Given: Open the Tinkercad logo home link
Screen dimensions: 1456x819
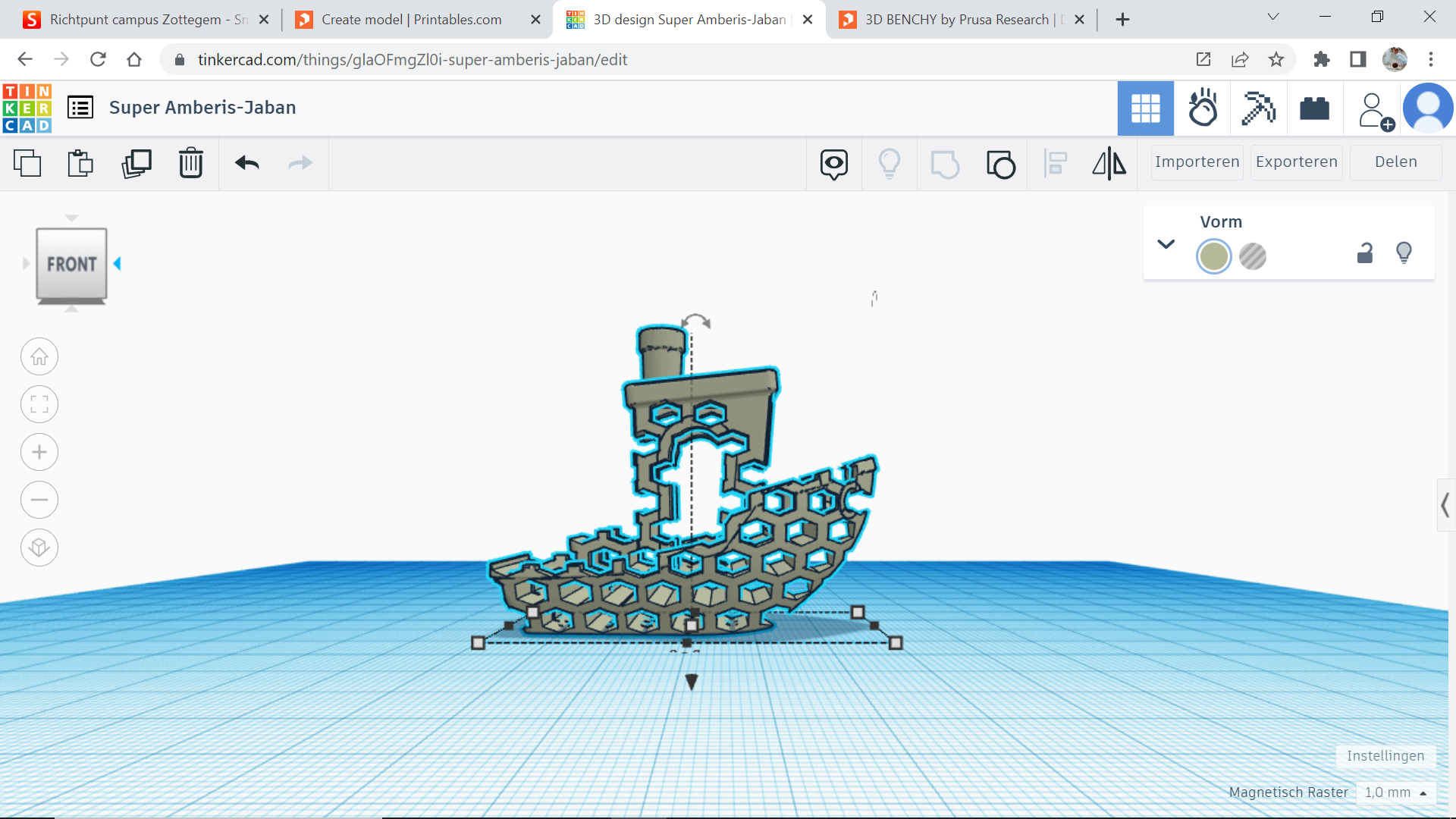Looking at the screenshot, I should click(27, 108).
